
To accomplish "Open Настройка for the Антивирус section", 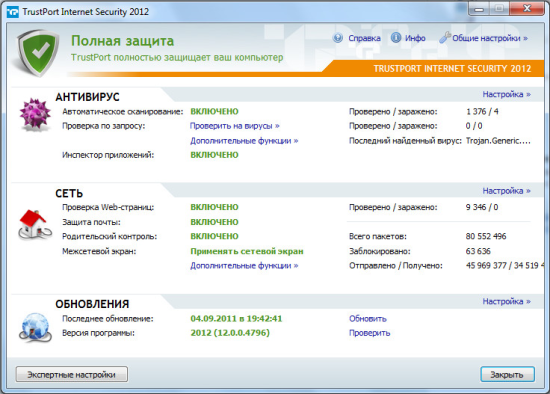I will pyautogui.click(x=507, y=94).
